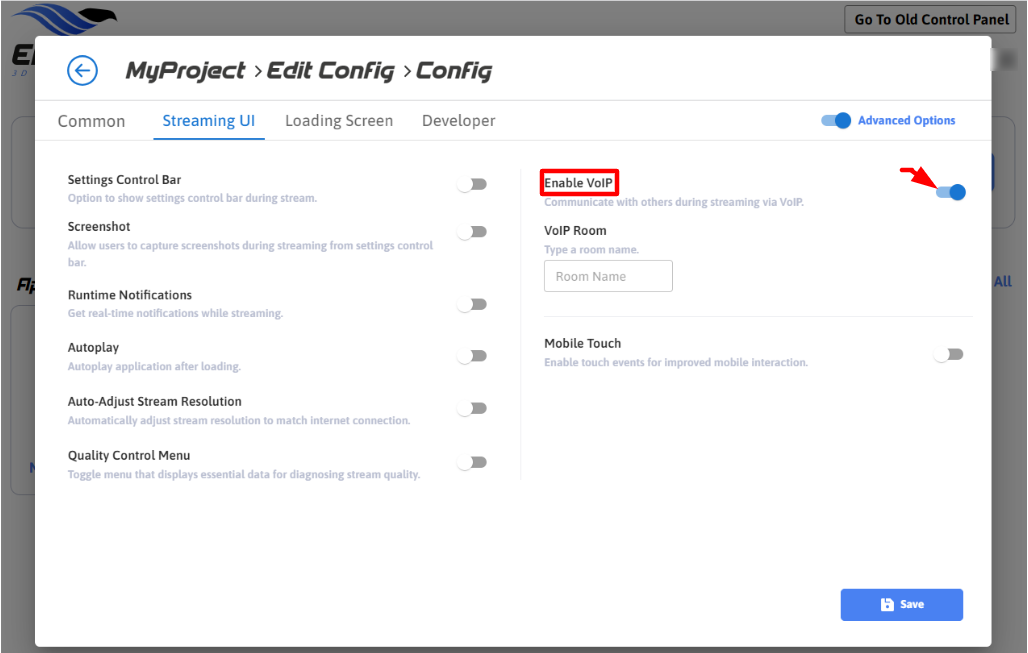
Task: Turn off the Advanced Options toggle
Action: [x=836, y=120]
